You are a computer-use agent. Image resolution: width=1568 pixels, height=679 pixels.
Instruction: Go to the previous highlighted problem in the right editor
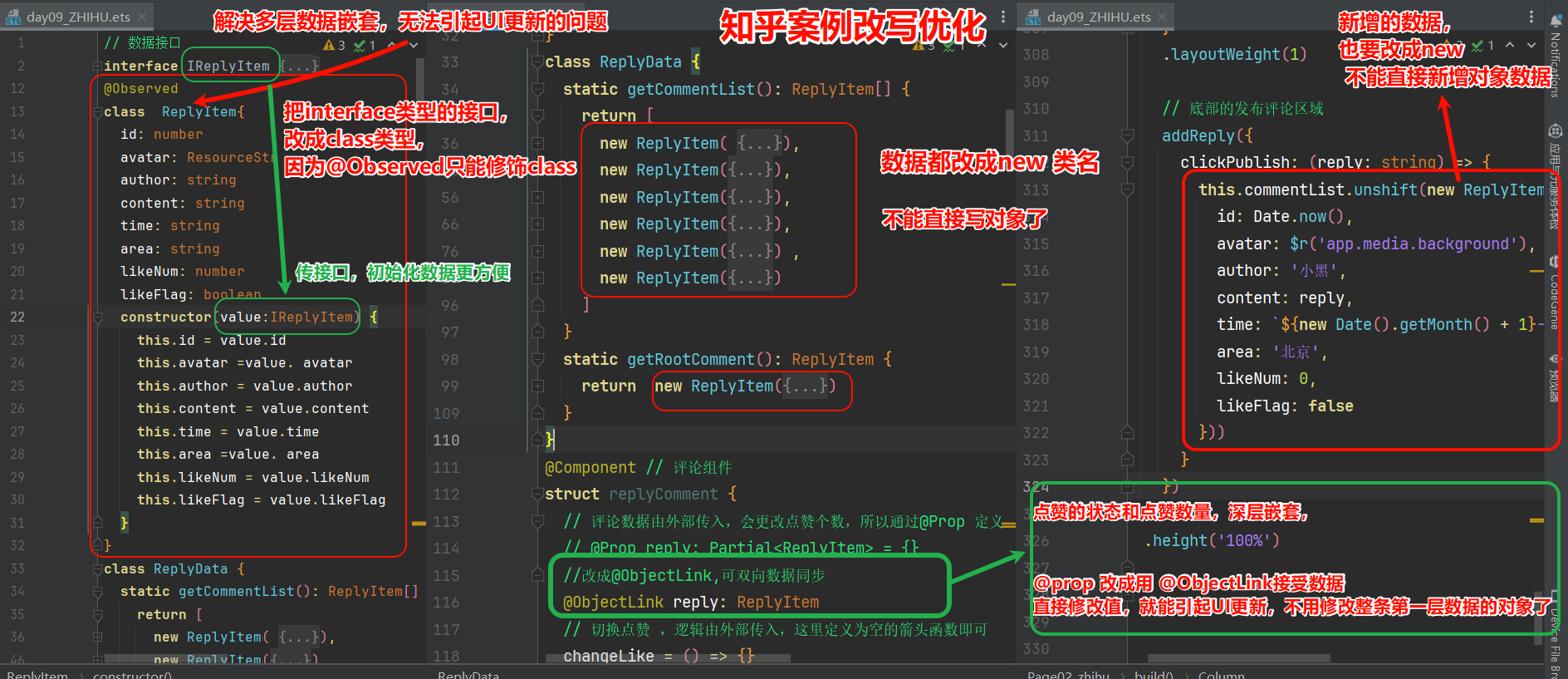coord(1510,45)
